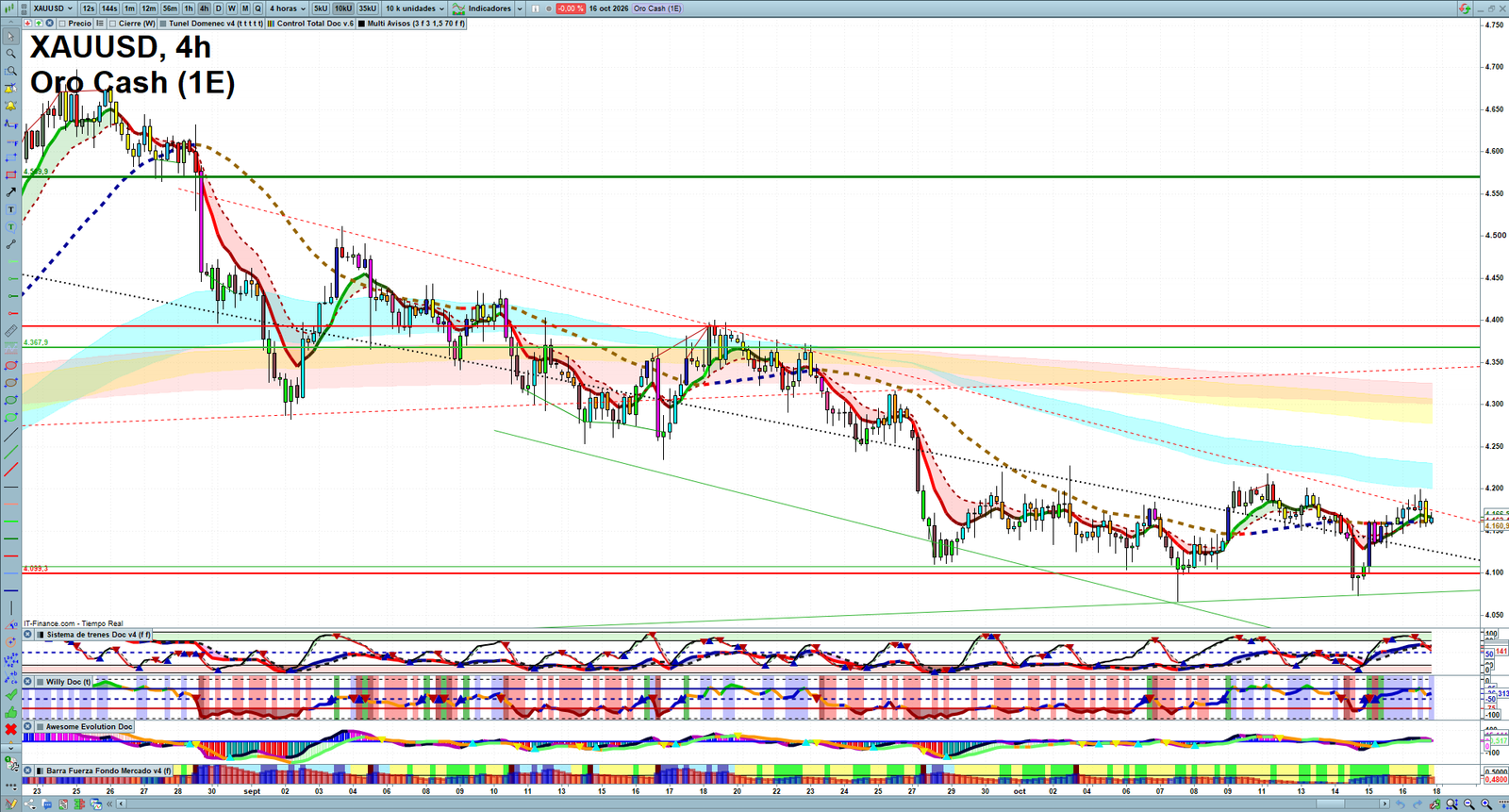
Task: Select the 144s timeframe button
Action: [x=109, y=8]
